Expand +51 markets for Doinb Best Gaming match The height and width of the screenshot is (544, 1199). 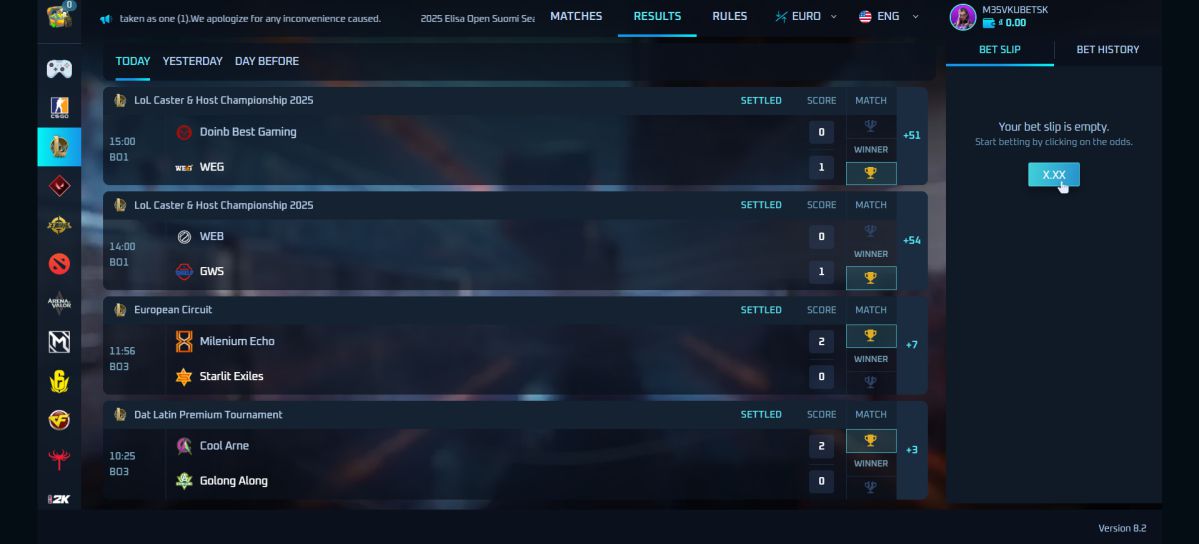911,135
